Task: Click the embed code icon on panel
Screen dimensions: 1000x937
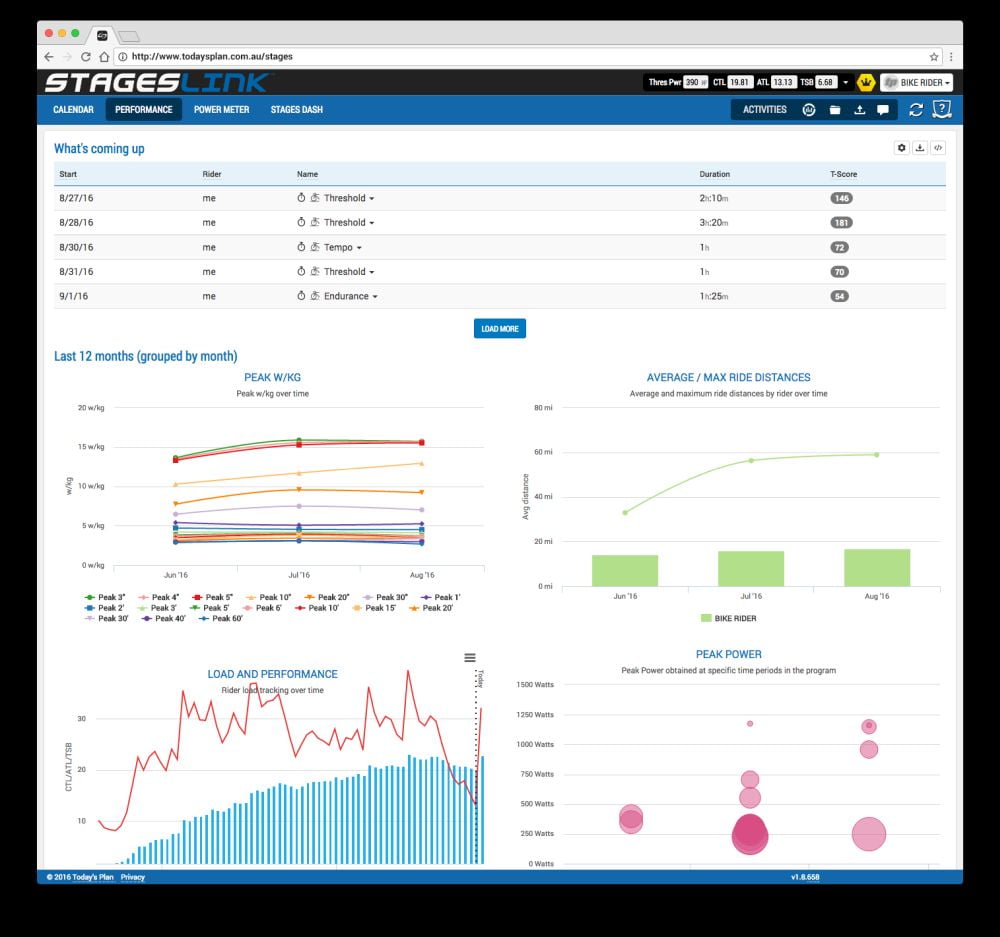Action: [x=937, y=148]
